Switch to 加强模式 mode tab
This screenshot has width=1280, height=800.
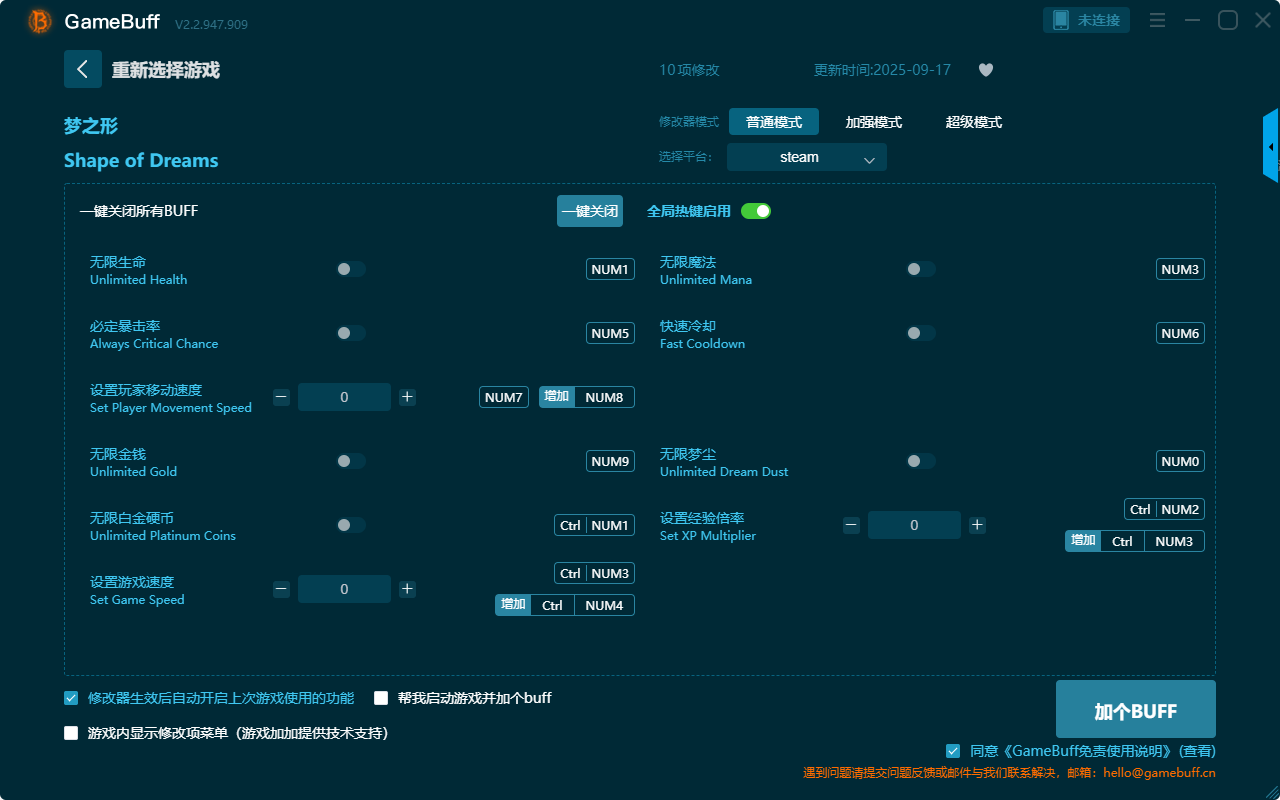874,122
